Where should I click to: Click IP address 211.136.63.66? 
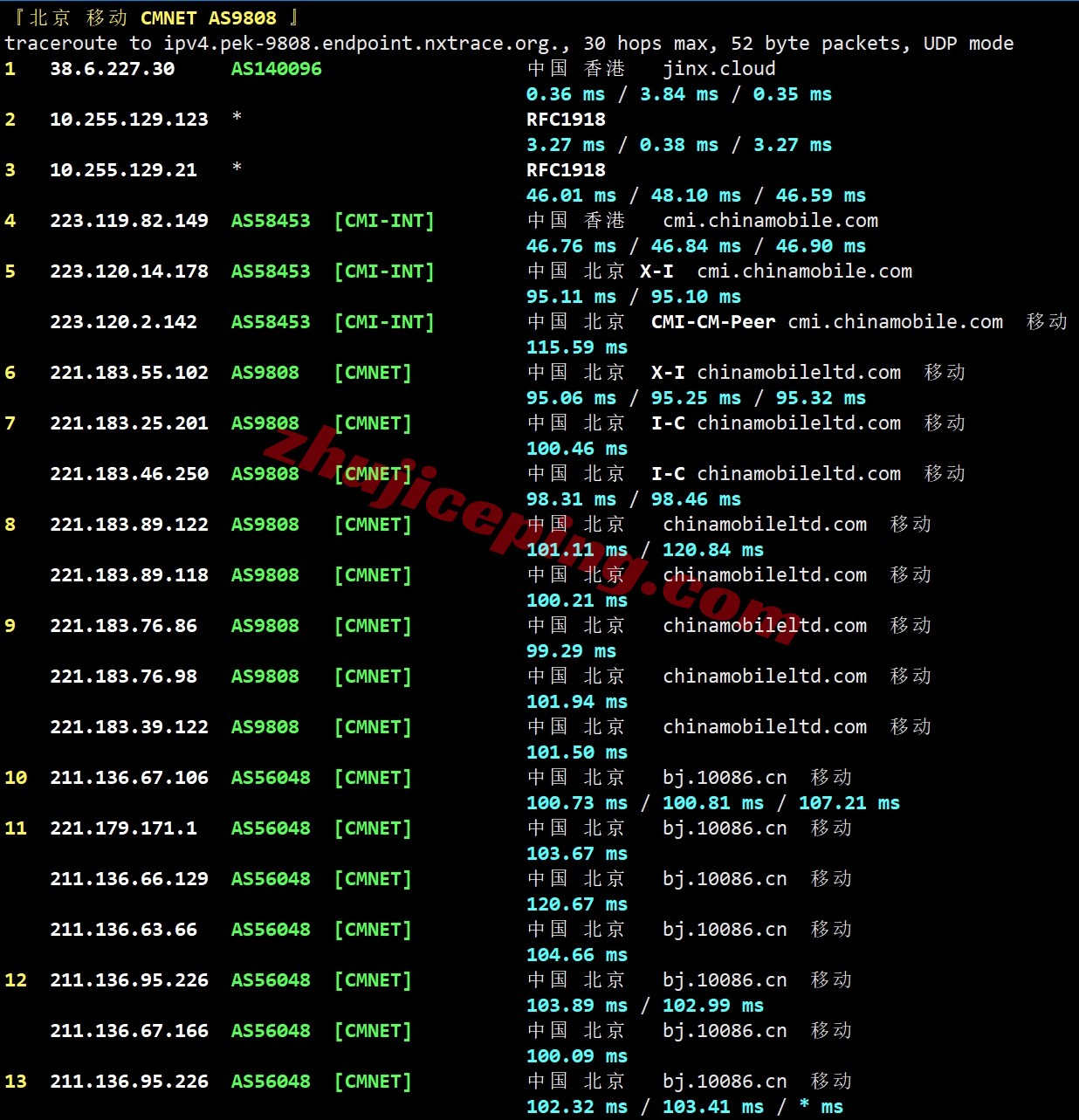click(123, 930)
